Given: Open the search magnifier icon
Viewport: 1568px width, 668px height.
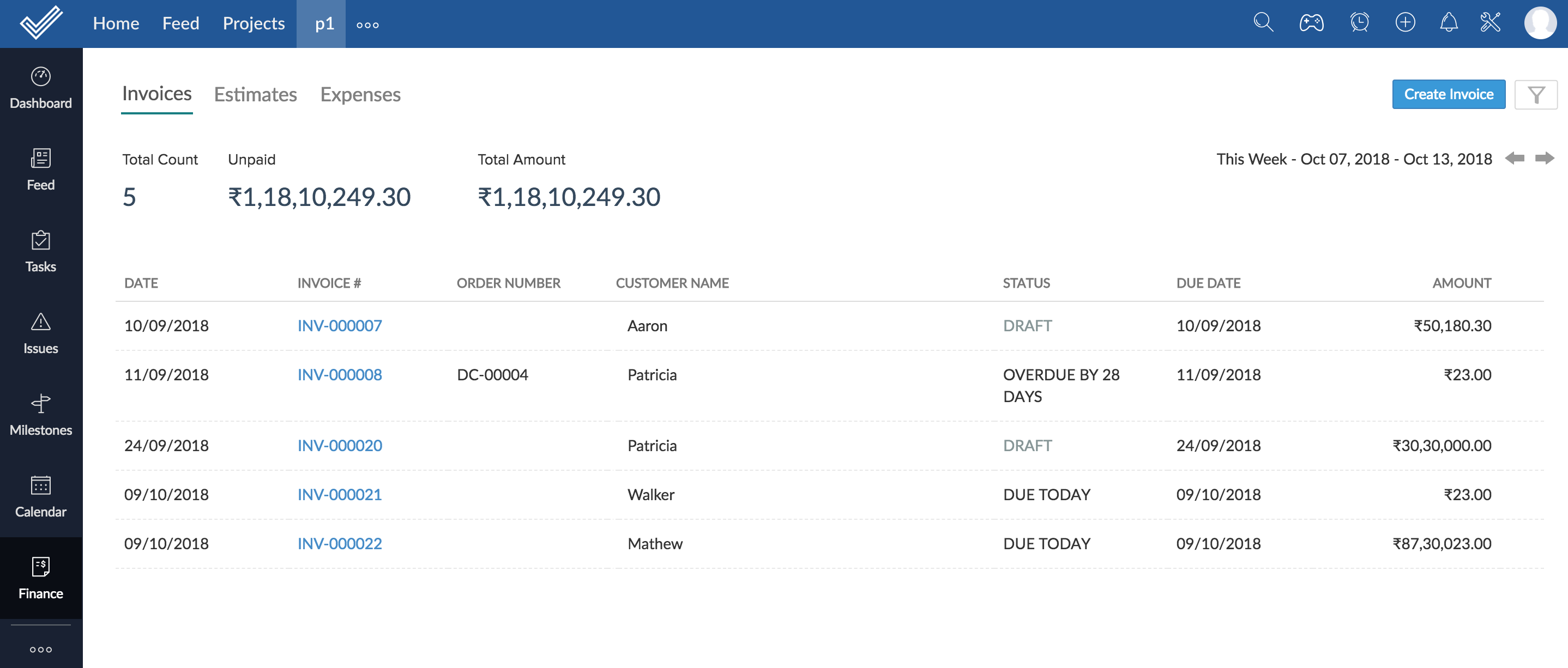Looking at the screenshot, I should coord(1263,23).
